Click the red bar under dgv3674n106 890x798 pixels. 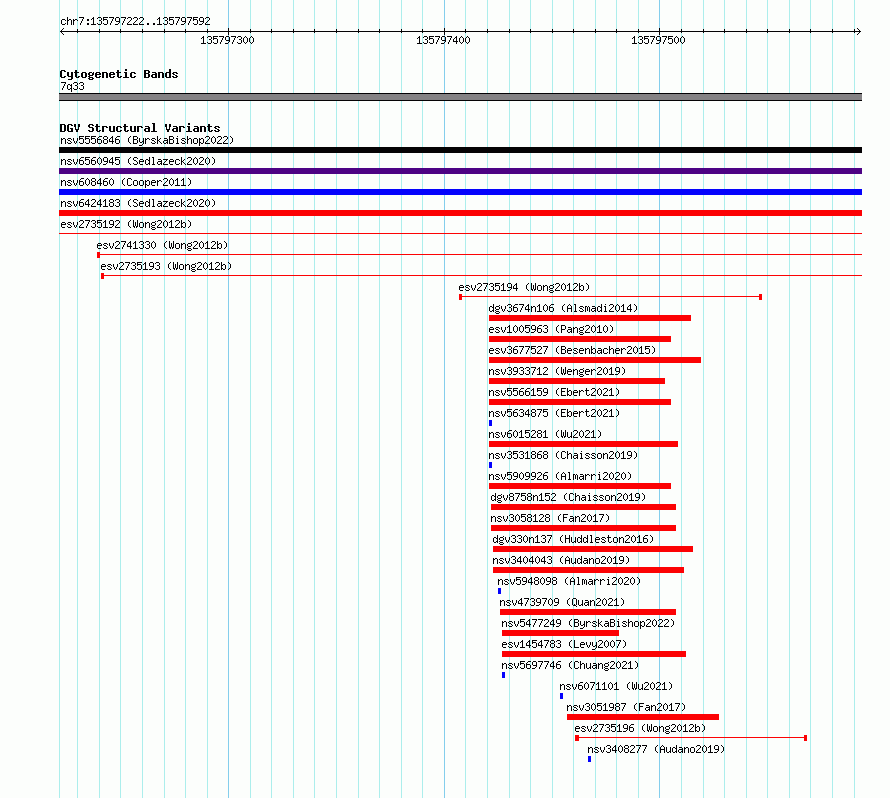(590, 318)
